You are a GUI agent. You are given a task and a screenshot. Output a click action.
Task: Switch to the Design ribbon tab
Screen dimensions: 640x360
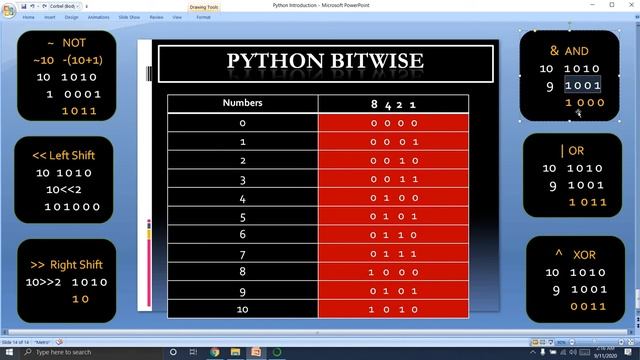[x=71, y=17]
